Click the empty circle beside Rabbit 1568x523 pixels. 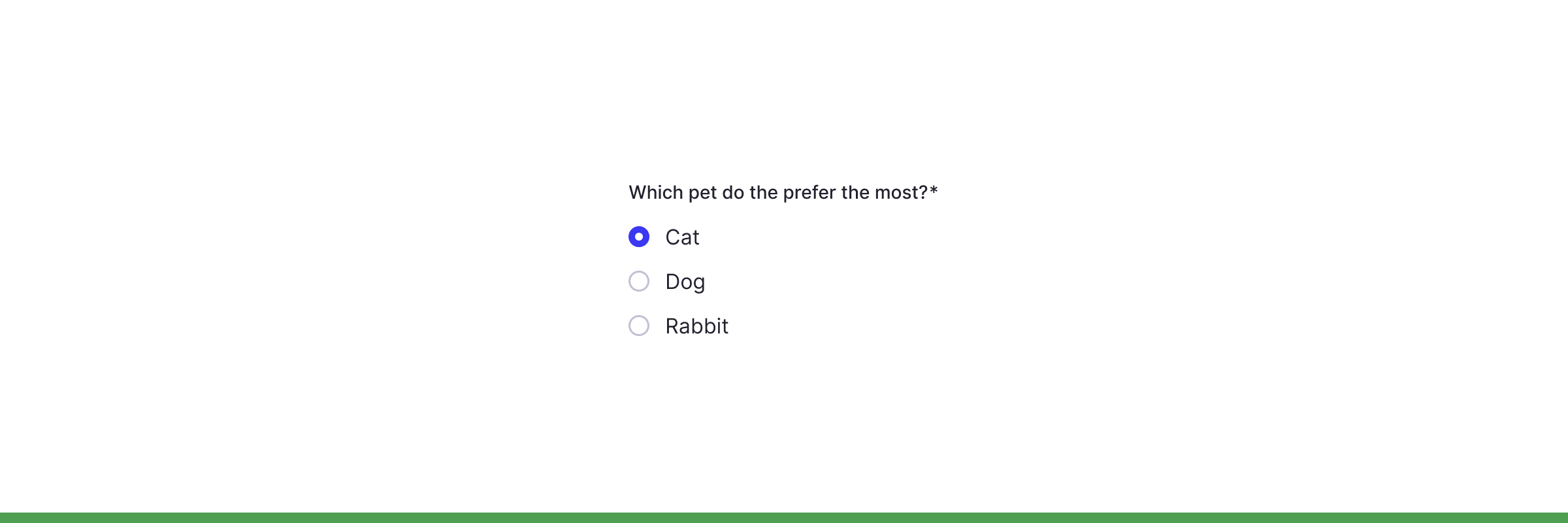(638, 326)
